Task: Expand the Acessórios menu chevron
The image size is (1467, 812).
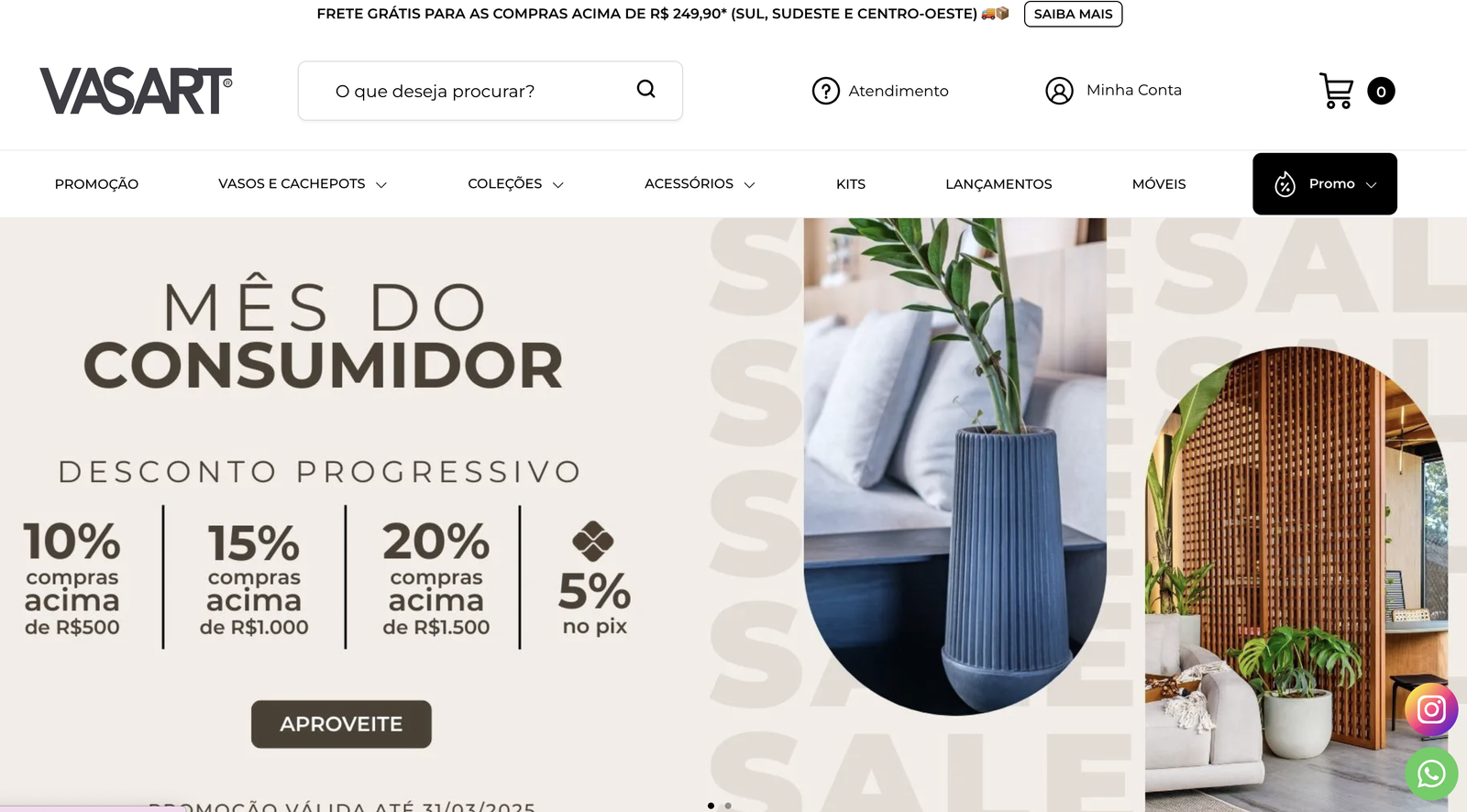Action: click(x=749, y=184)
